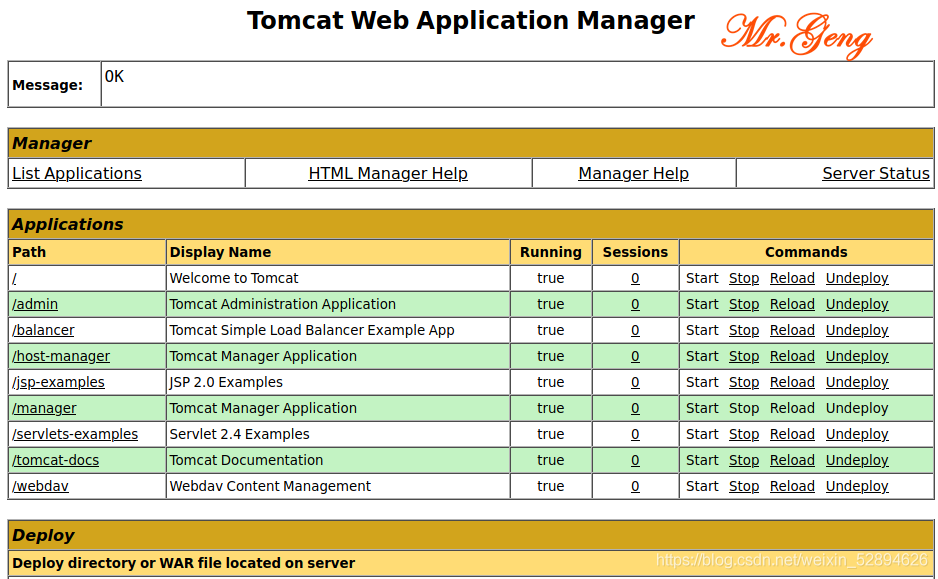Open the /balancer application path
938x579 pixels.
point(43,330)
